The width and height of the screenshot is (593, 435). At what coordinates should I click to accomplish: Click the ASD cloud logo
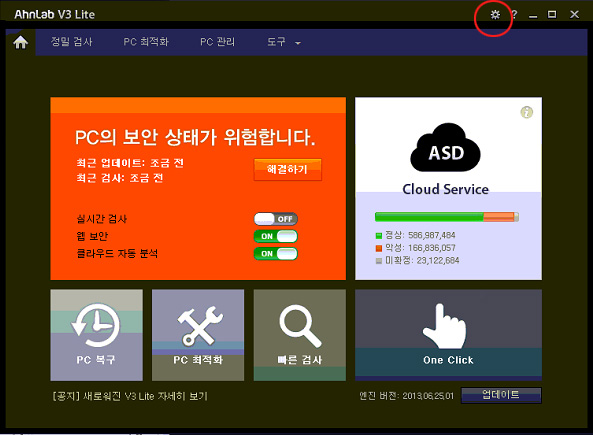click(x=446, y=148)
